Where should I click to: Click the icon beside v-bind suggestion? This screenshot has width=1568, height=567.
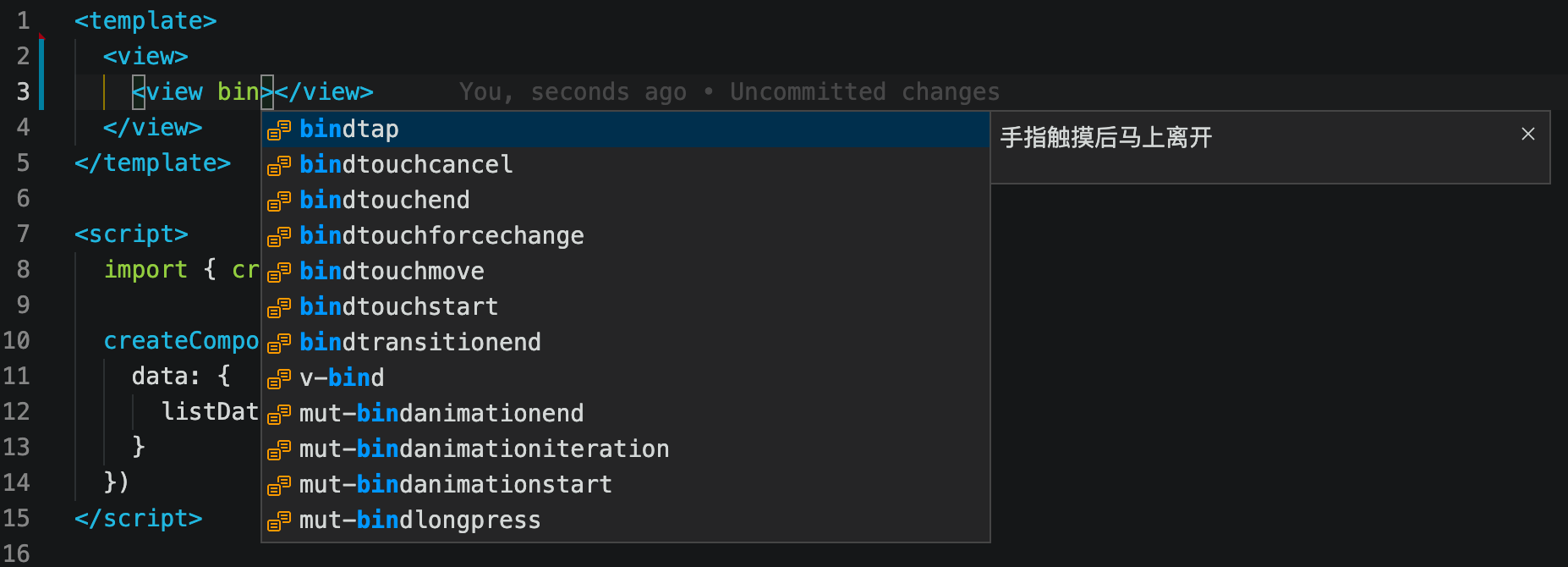point(279,378)
